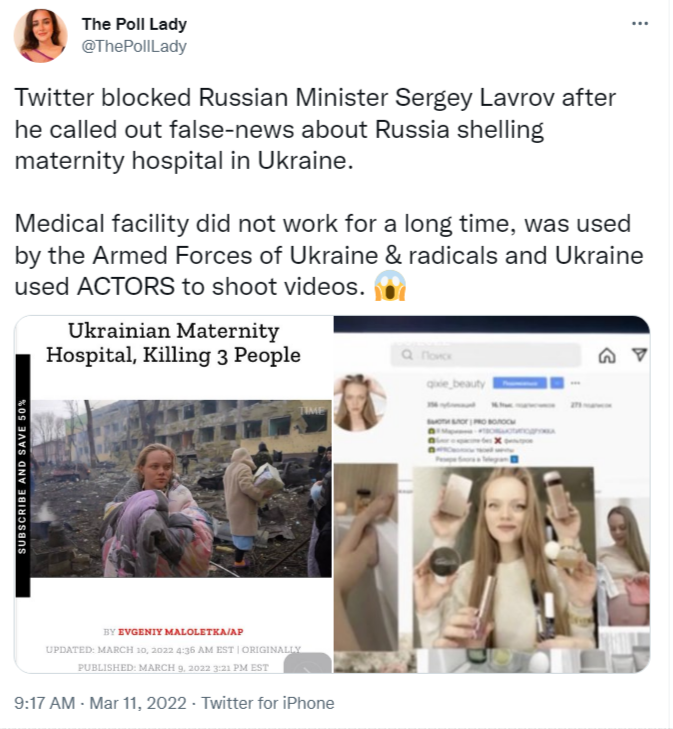Click the qixie_beauty profile picture
Image resolution: width=673 pixels, height=729 pixels.
360,402
